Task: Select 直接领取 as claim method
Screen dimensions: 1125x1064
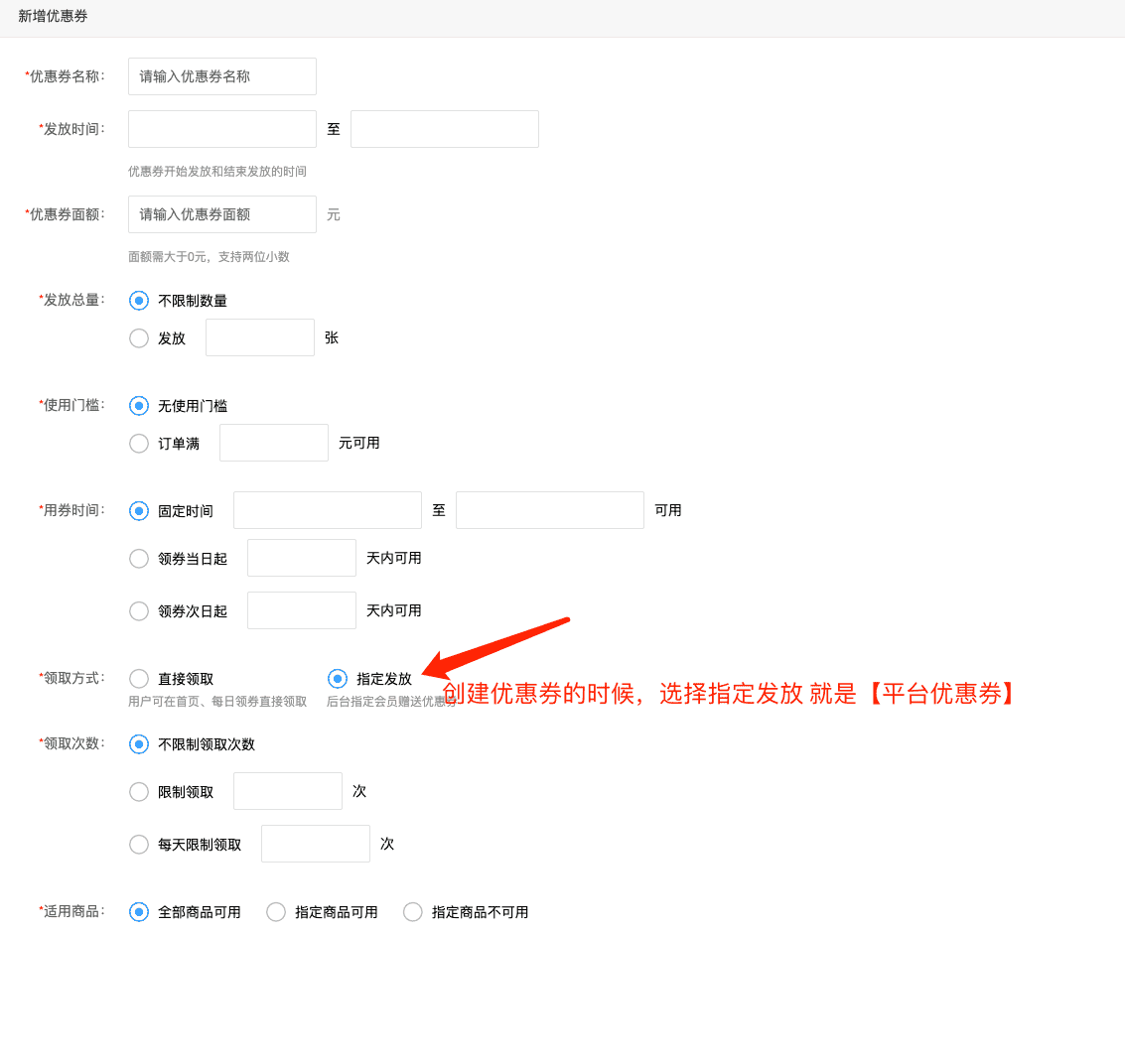Action: (139, 679)
